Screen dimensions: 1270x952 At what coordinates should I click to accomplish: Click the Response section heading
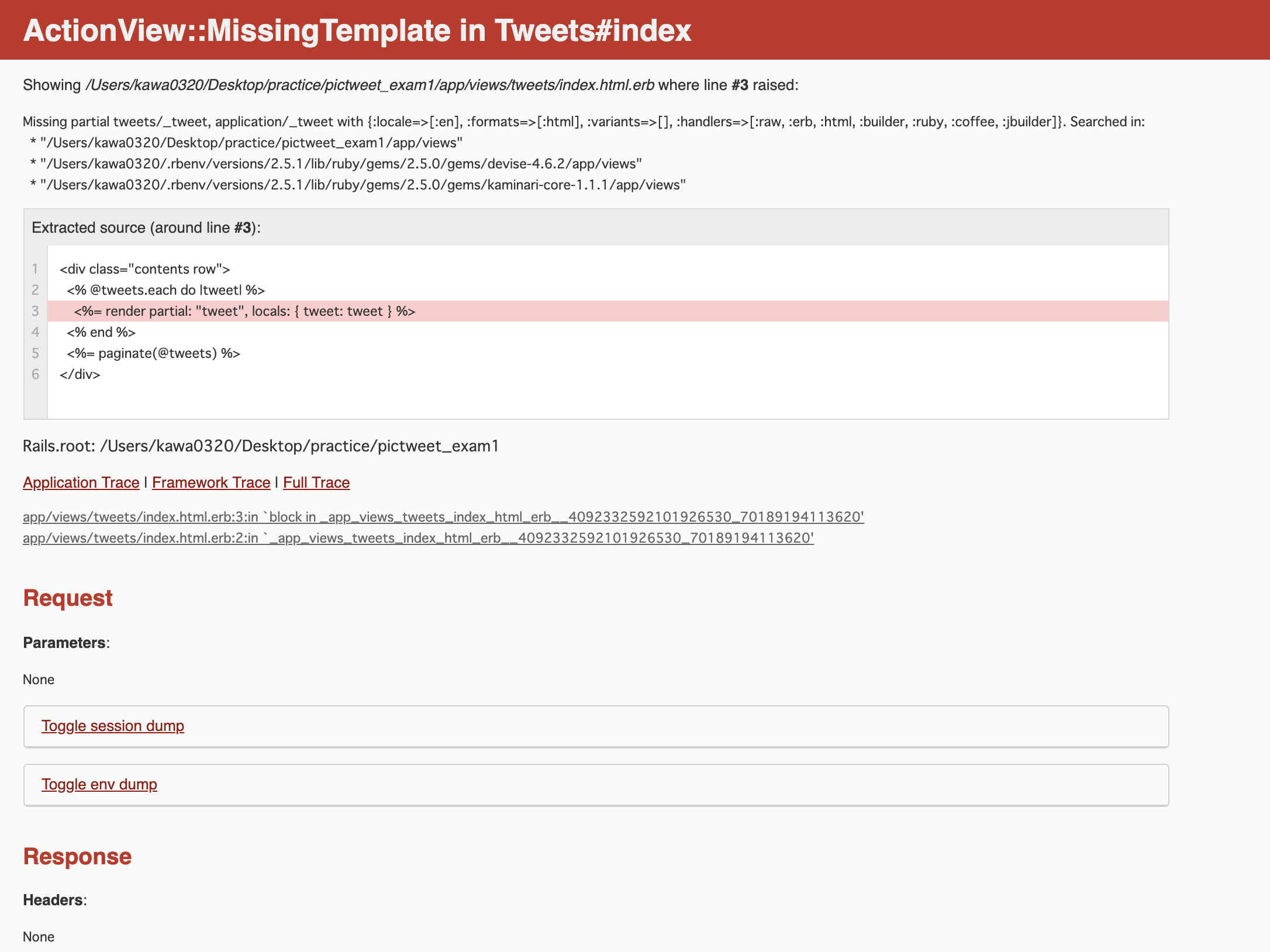coord(77,857)
